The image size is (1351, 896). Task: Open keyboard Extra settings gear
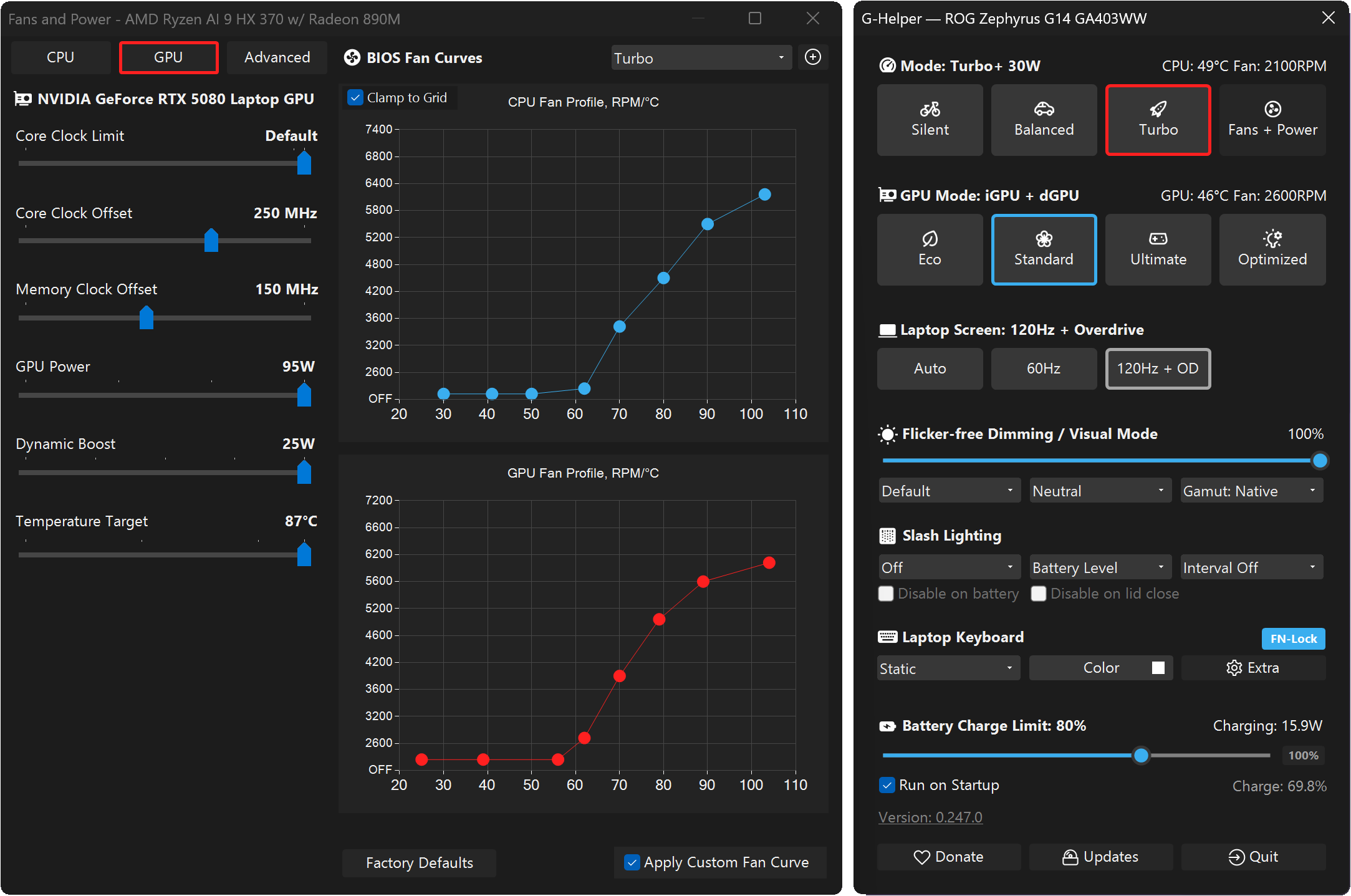(1253, 668)
